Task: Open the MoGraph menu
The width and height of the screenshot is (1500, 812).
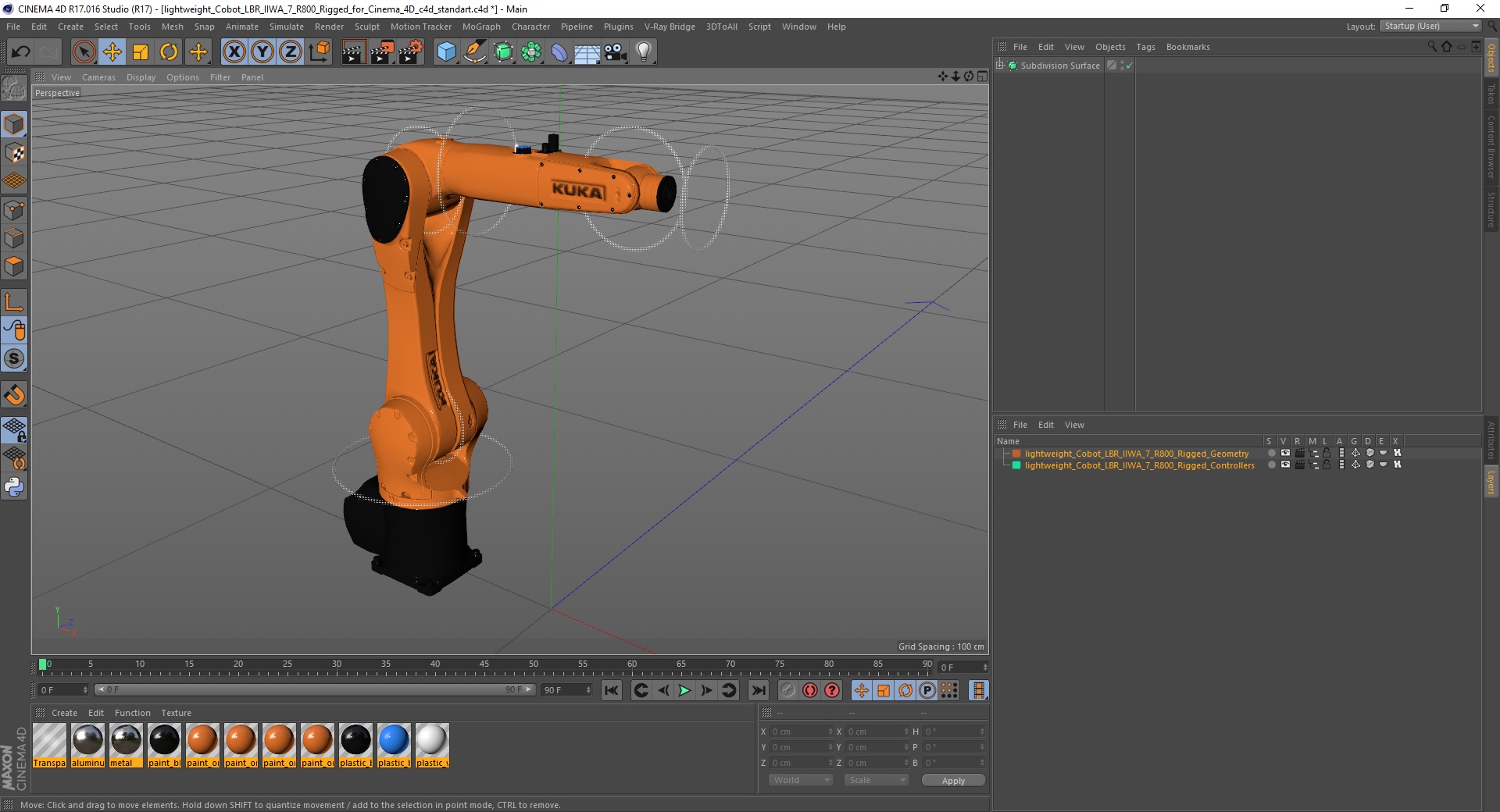Action: (x=481, y=27)
